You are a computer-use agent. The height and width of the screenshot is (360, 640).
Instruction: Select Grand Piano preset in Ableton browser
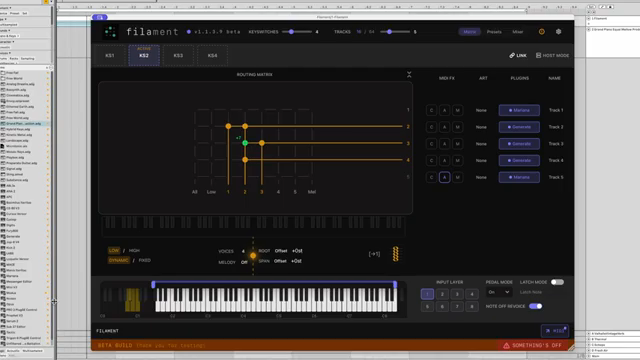click(24, 123)
